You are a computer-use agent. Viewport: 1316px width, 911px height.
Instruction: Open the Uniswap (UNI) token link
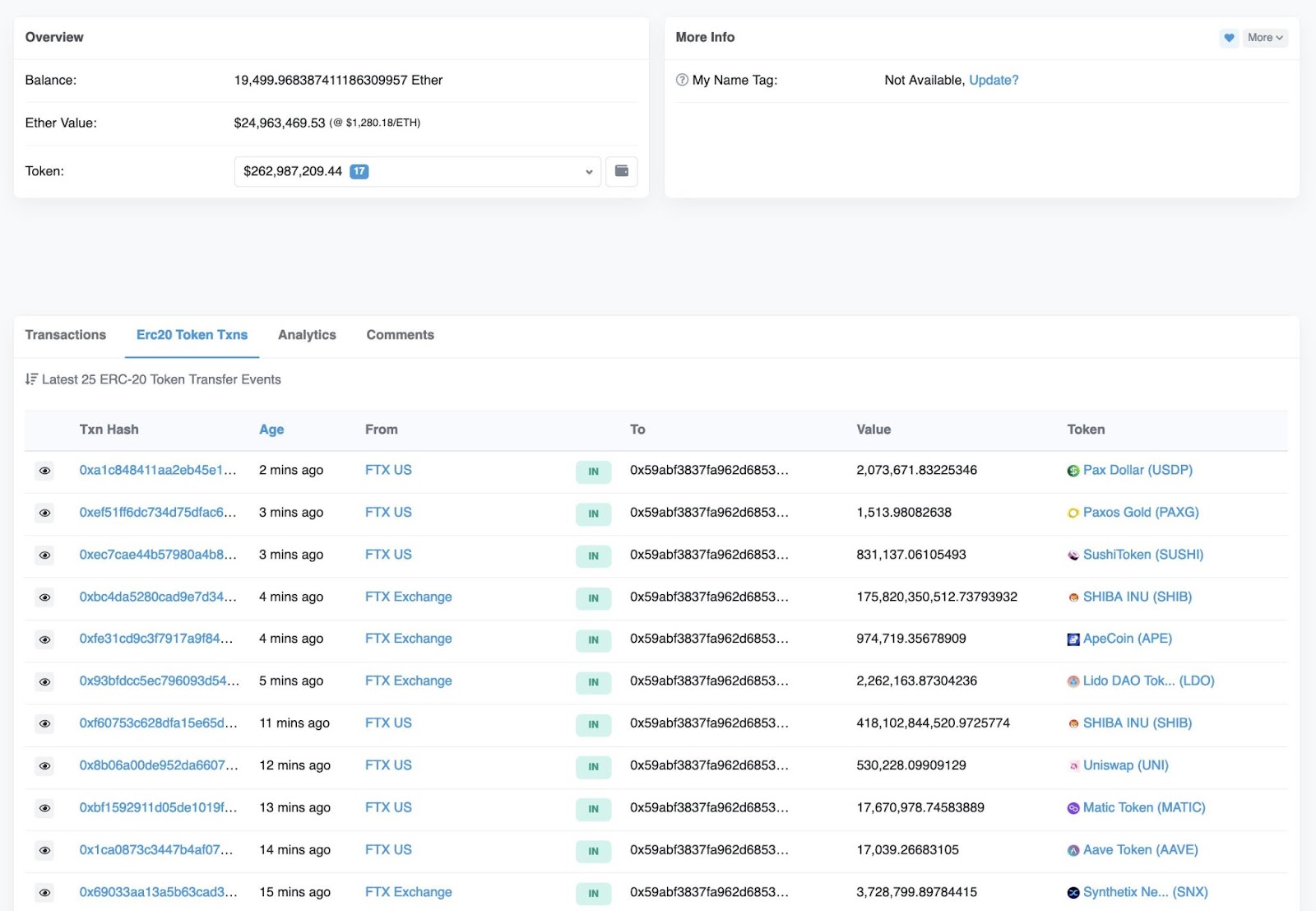(x=1126, y=765)
